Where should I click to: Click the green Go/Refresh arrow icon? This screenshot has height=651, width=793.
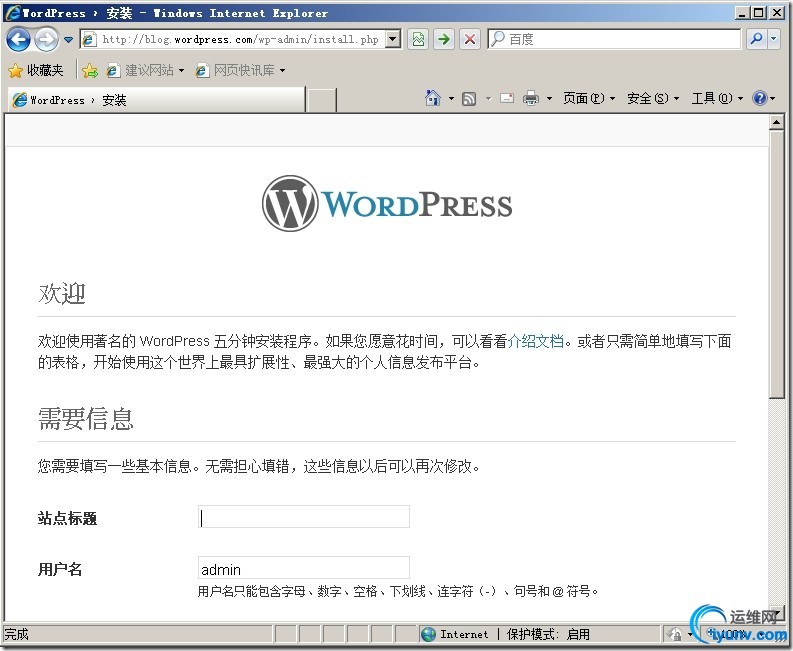coord(444,39)
